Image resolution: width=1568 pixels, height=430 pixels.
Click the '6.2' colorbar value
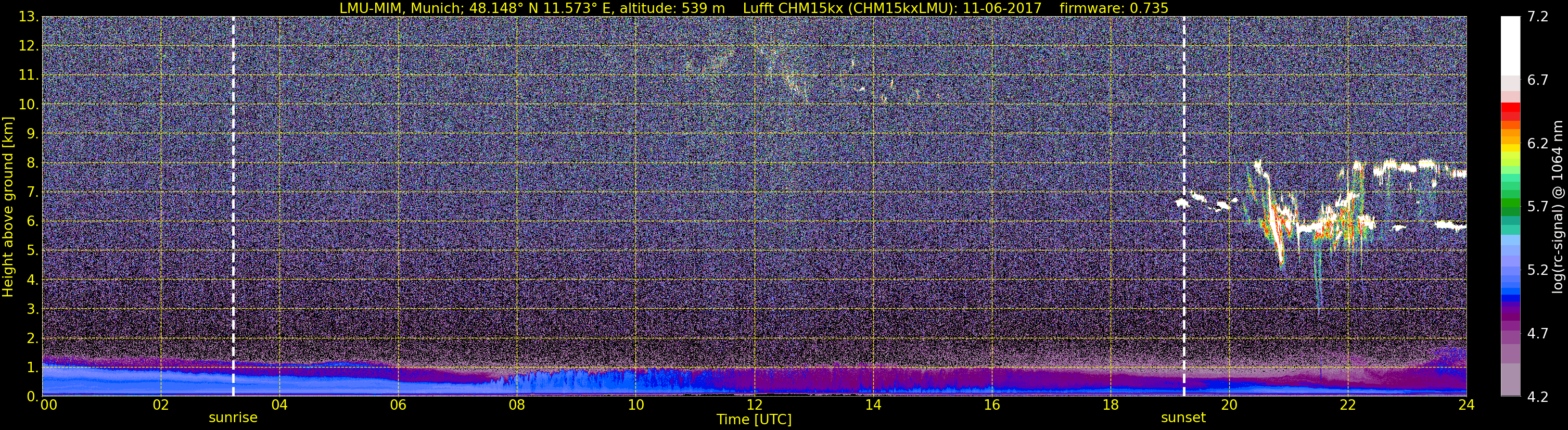pyautogui.click(x=1538, y=143)
